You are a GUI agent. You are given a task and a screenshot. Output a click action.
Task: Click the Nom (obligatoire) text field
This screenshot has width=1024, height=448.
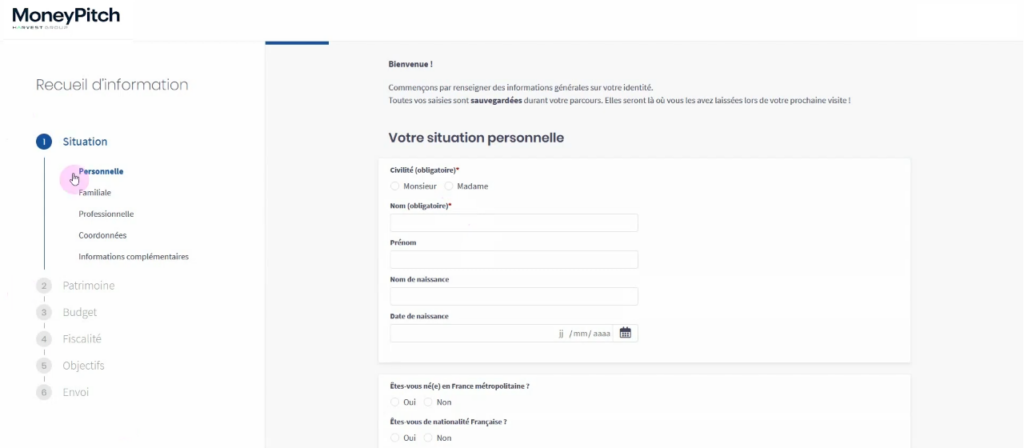click(513, 223)
